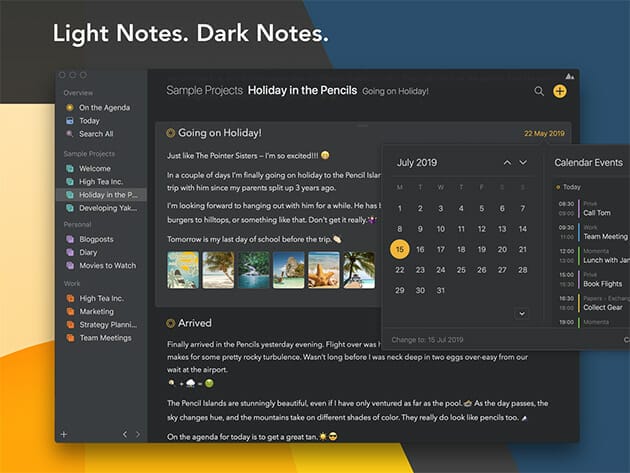630x473 pixels.
Task: Navigate forward with sidebar right arrow
Action: [138, 434]
